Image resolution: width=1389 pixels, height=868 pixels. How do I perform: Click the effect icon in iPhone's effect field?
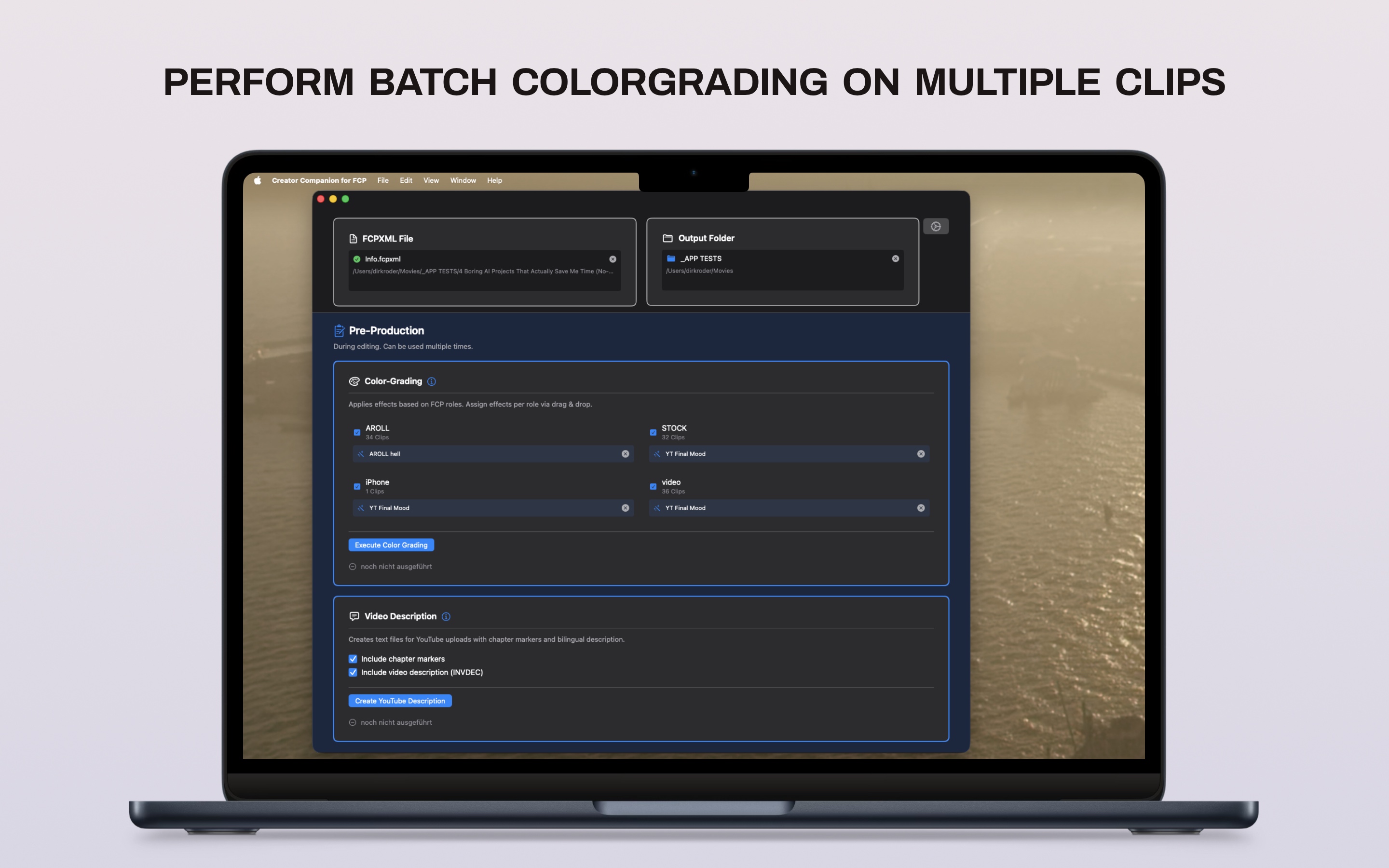tap(360, 508)
